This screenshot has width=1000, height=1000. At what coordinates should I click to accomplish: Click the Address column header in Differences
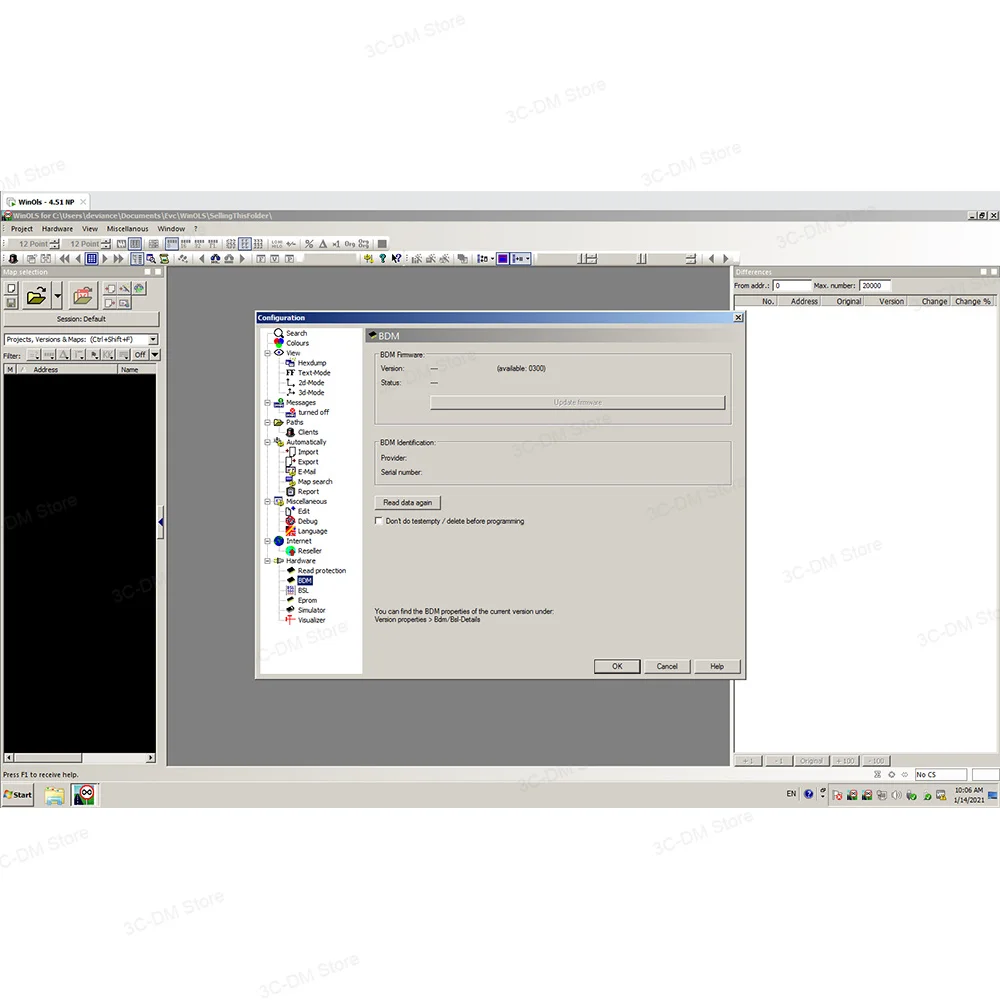(804, 301)
